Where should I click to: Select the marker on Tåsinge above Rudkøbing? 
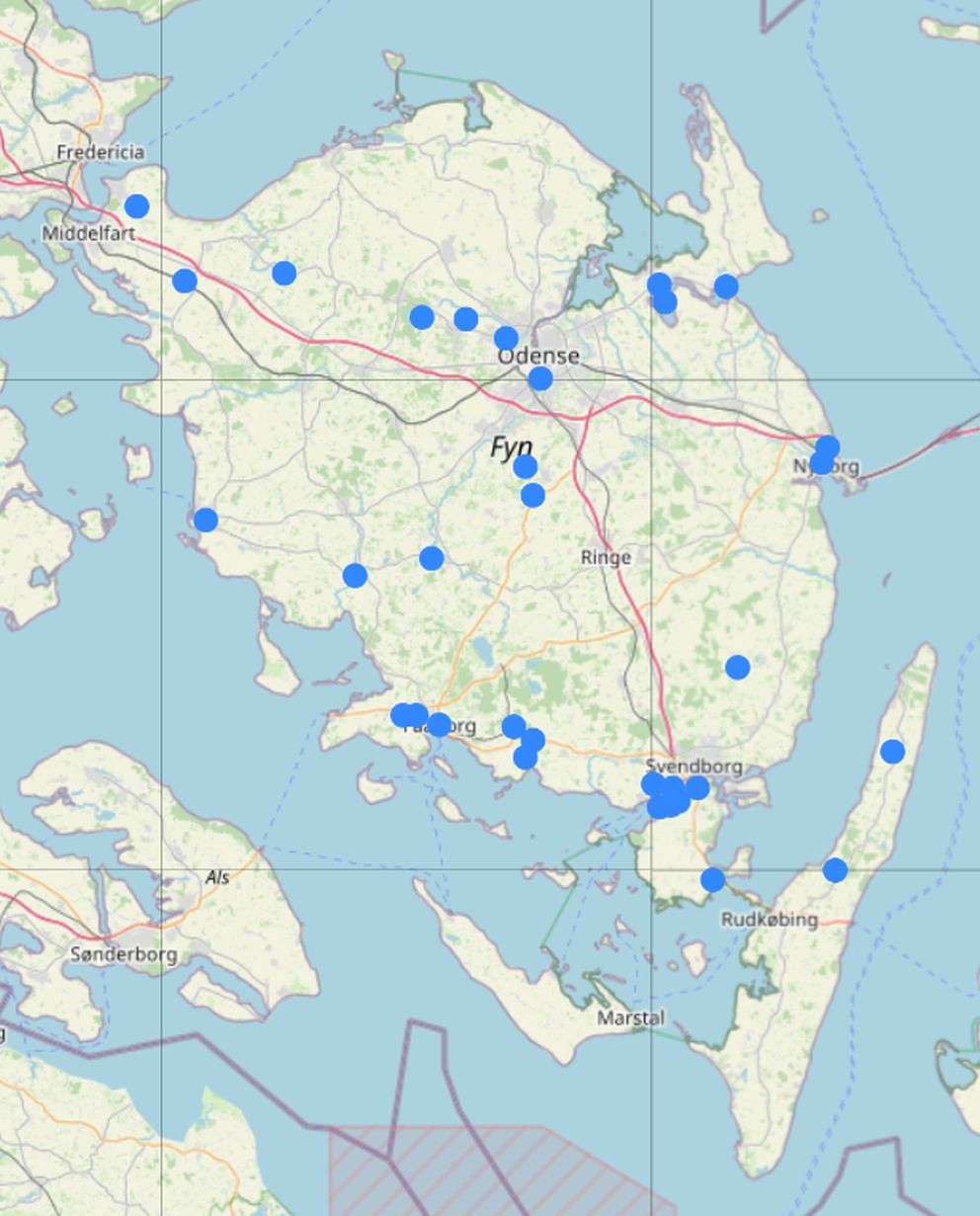pyautogui.click(x=712, y=879)
